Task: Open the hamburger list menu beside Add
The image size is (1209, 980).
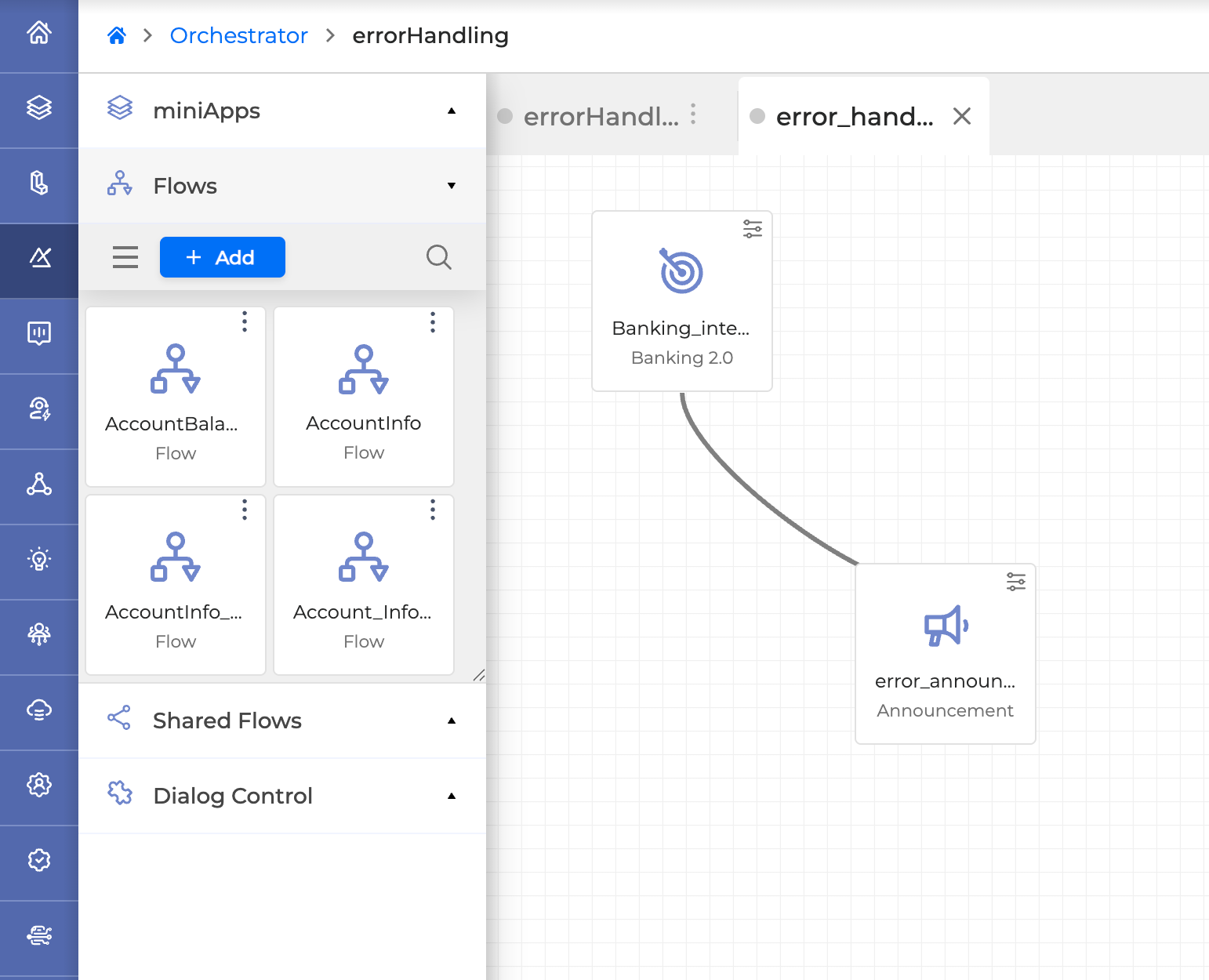Action: [125, 257]
